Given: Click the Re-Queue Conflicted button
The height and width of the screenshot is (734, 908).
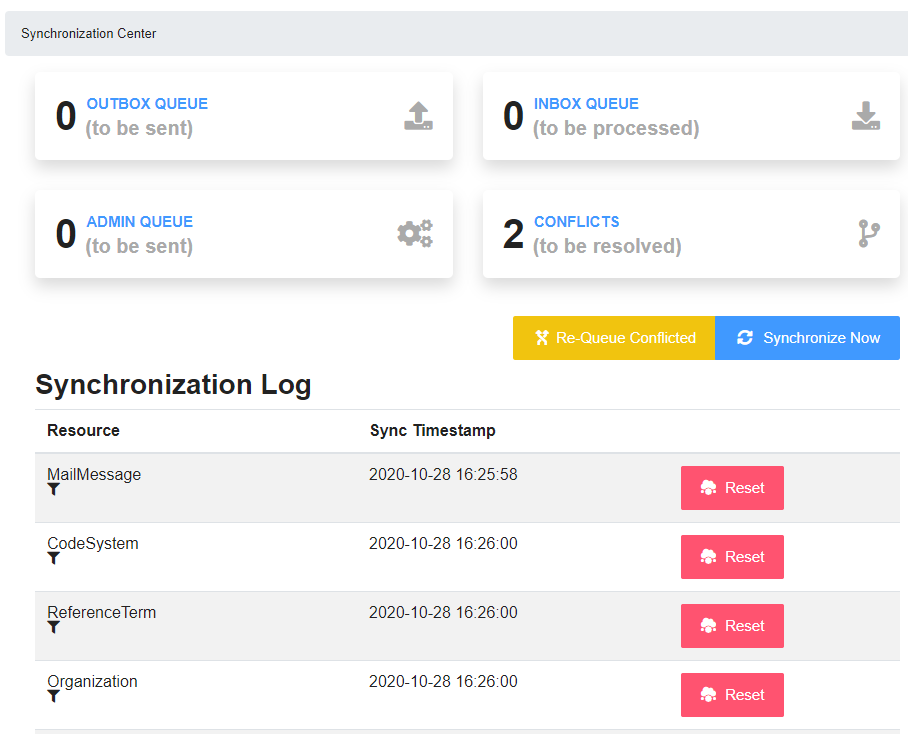Looking at the screenshot, I should pyautogui.click(x=614, y=338).
